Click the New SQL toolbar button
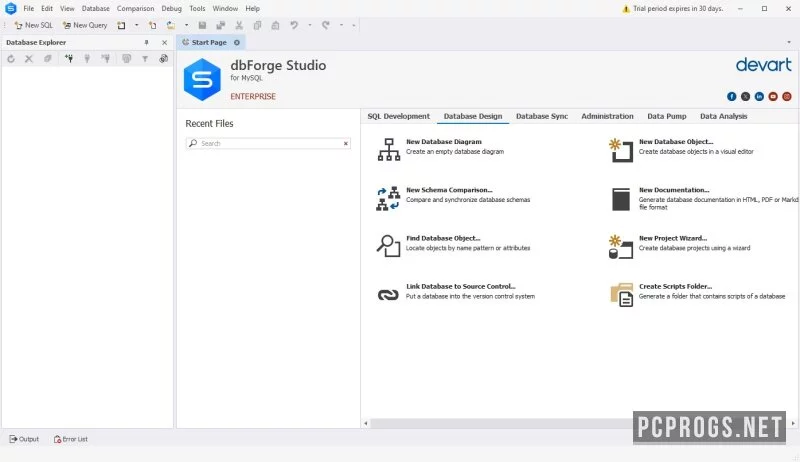Image resolution: width=800 pixels, height=462 pixels. click(34, 25)
